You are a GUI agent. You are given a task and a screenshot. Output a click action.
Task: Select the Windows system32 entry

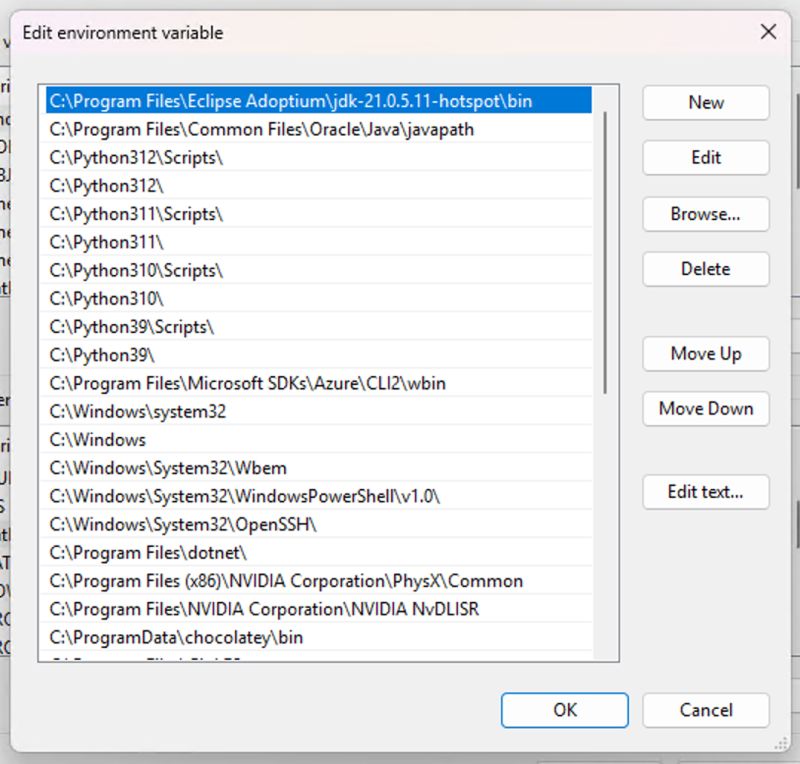(135, 411)
